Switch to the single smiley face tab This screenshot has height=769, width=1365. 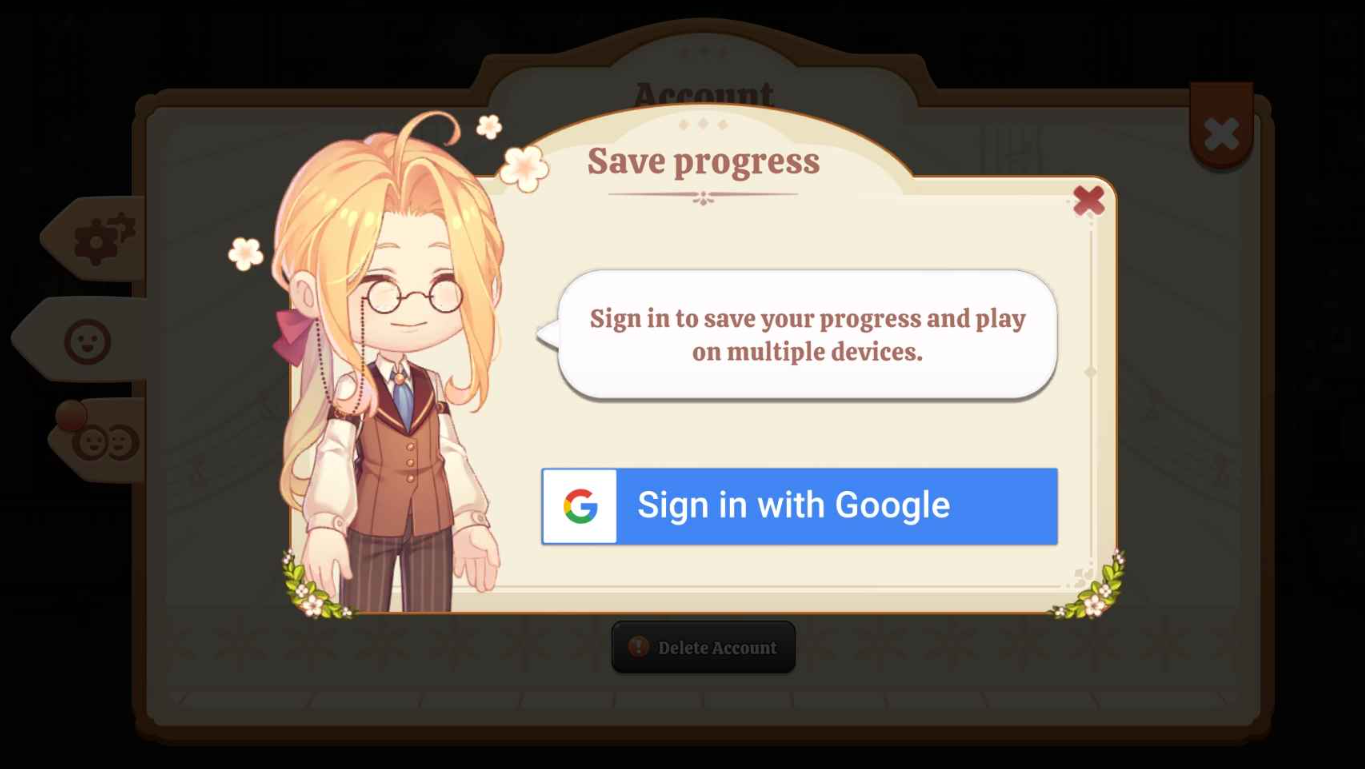tap(87, 340)
